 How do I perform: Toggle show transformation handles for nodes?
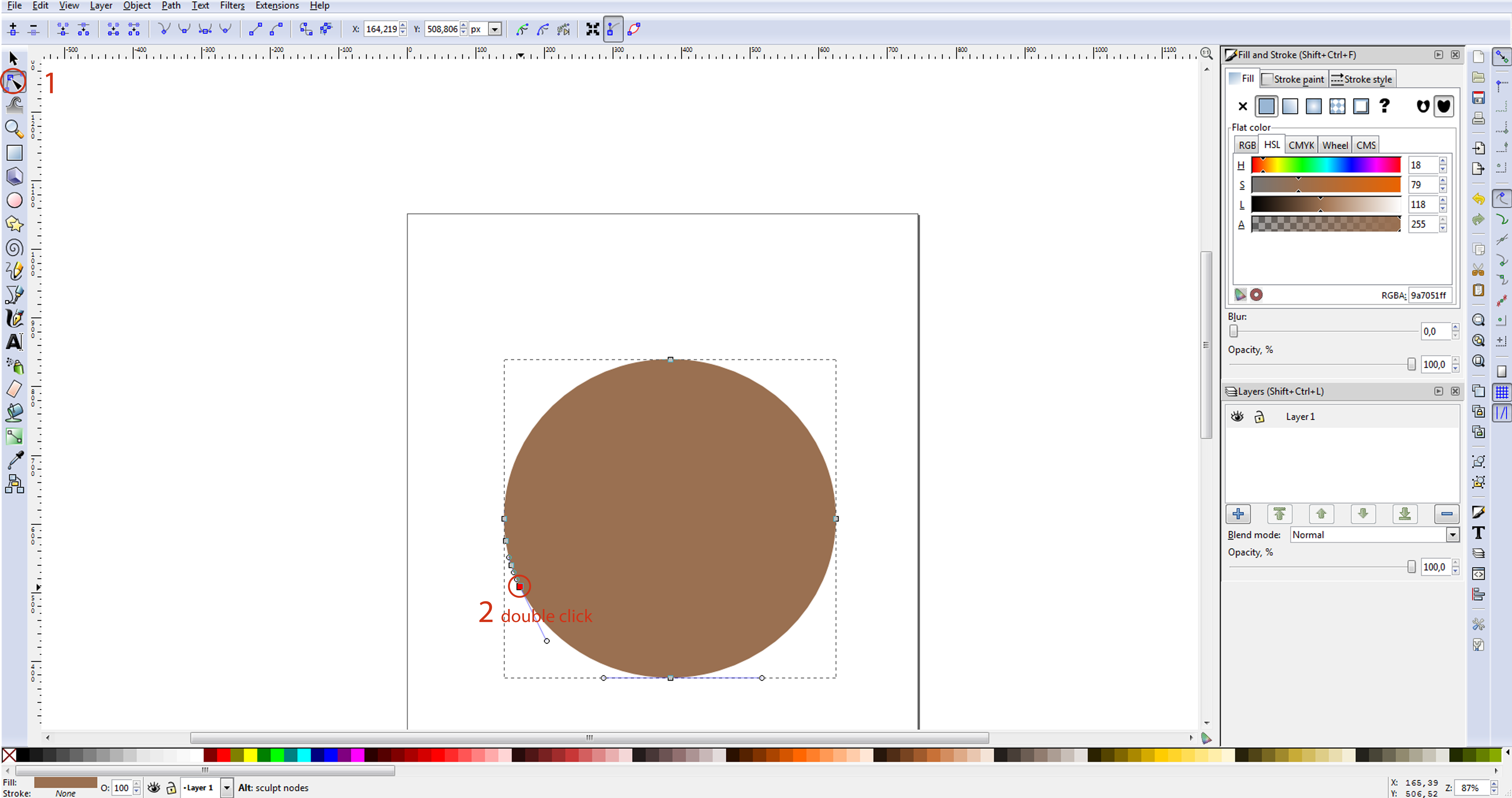tap(593, 29)
